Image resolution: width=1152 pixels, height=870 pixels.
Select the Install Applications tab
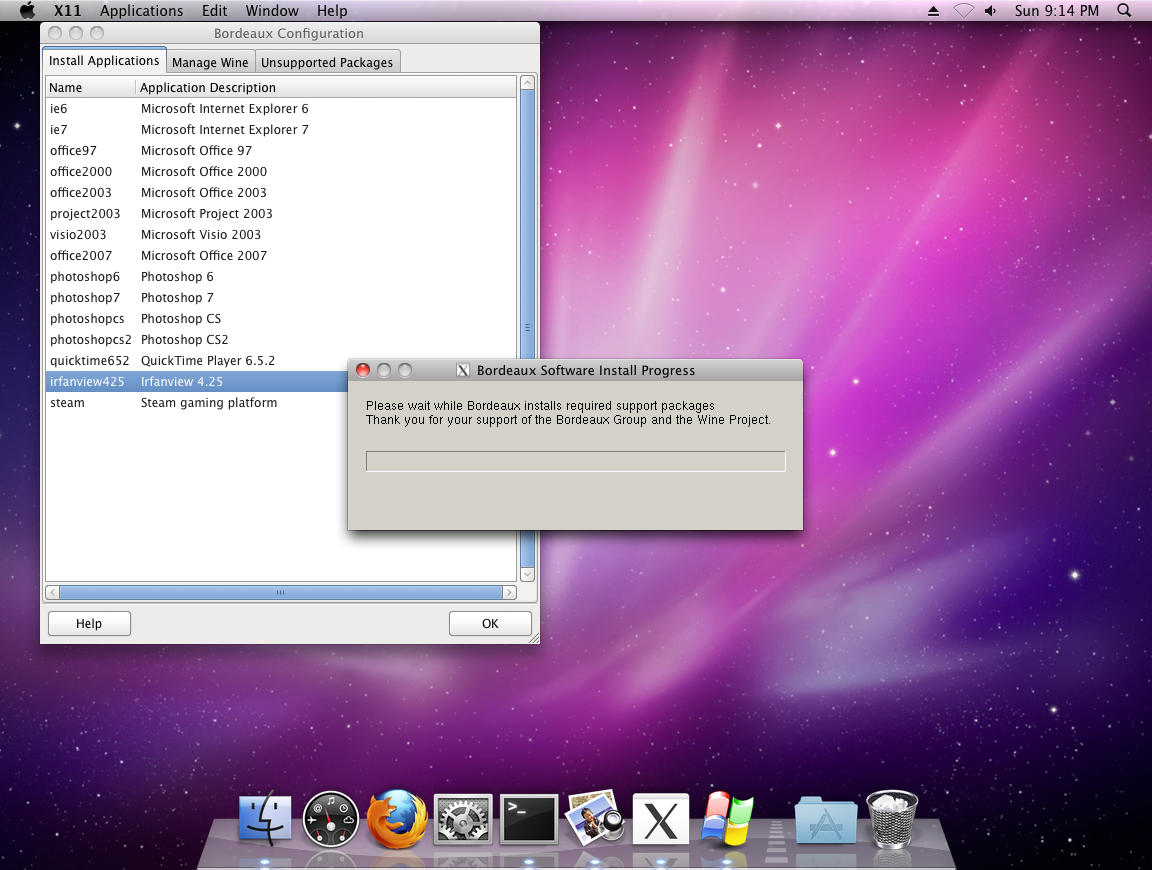104,61
